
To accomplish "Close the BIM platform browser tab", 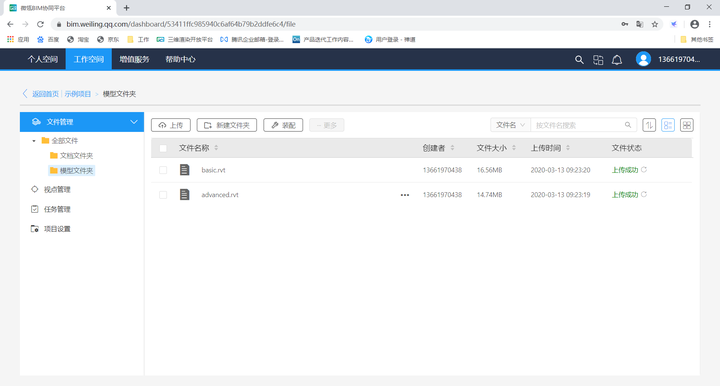I will pyautogui.click(x=109, y=8).
